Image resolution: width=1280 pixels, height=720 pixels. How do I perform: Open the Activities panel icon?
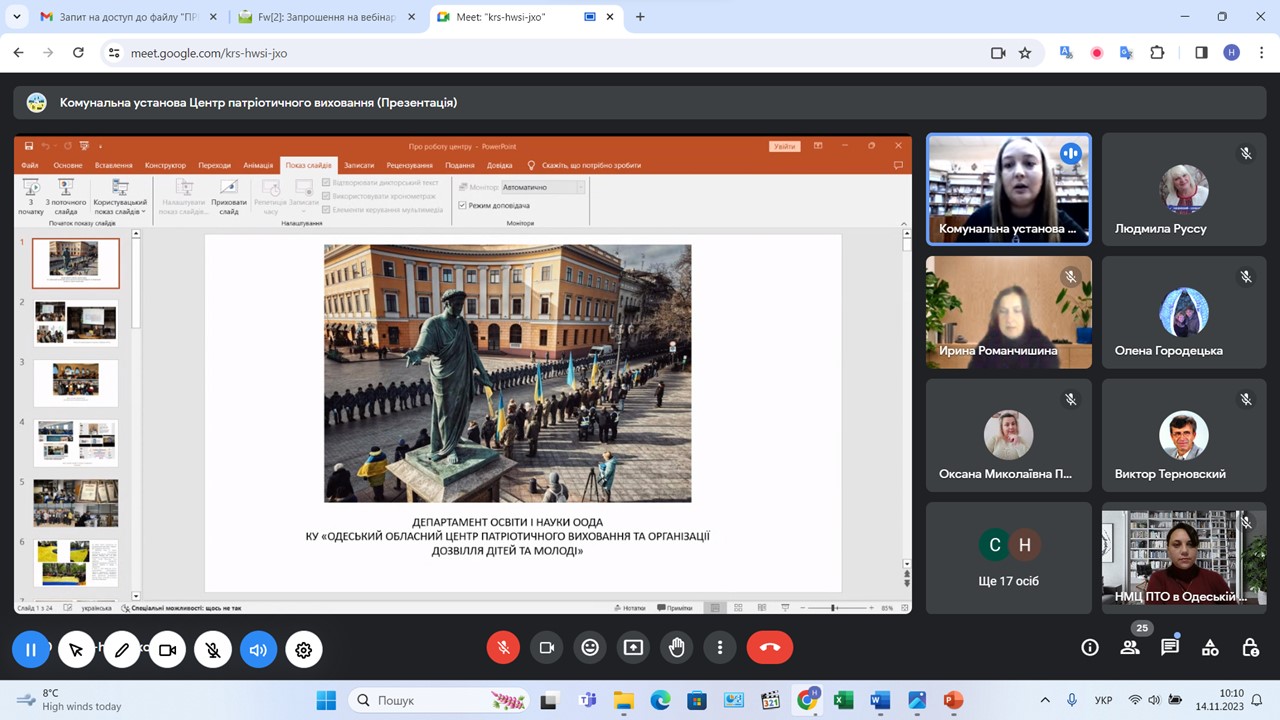[1209, 648]
